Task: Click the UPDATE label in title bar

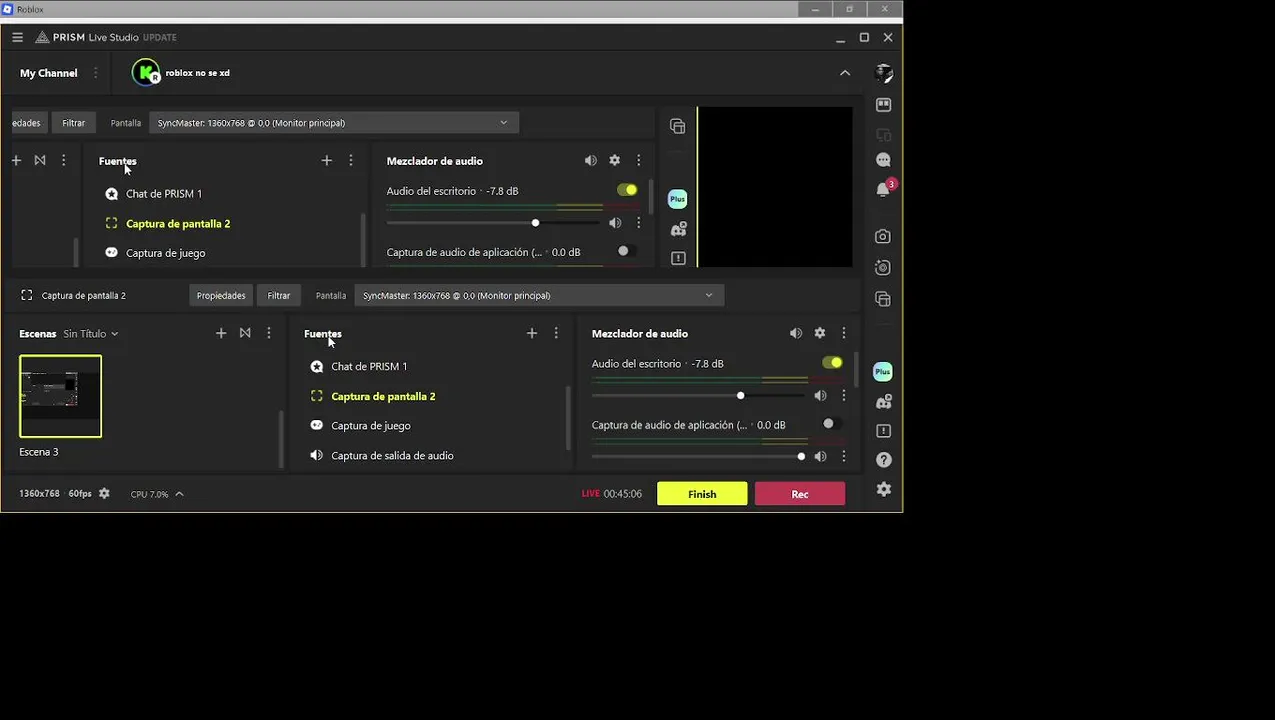Action: pyautogui.click(x=159, y=37)
